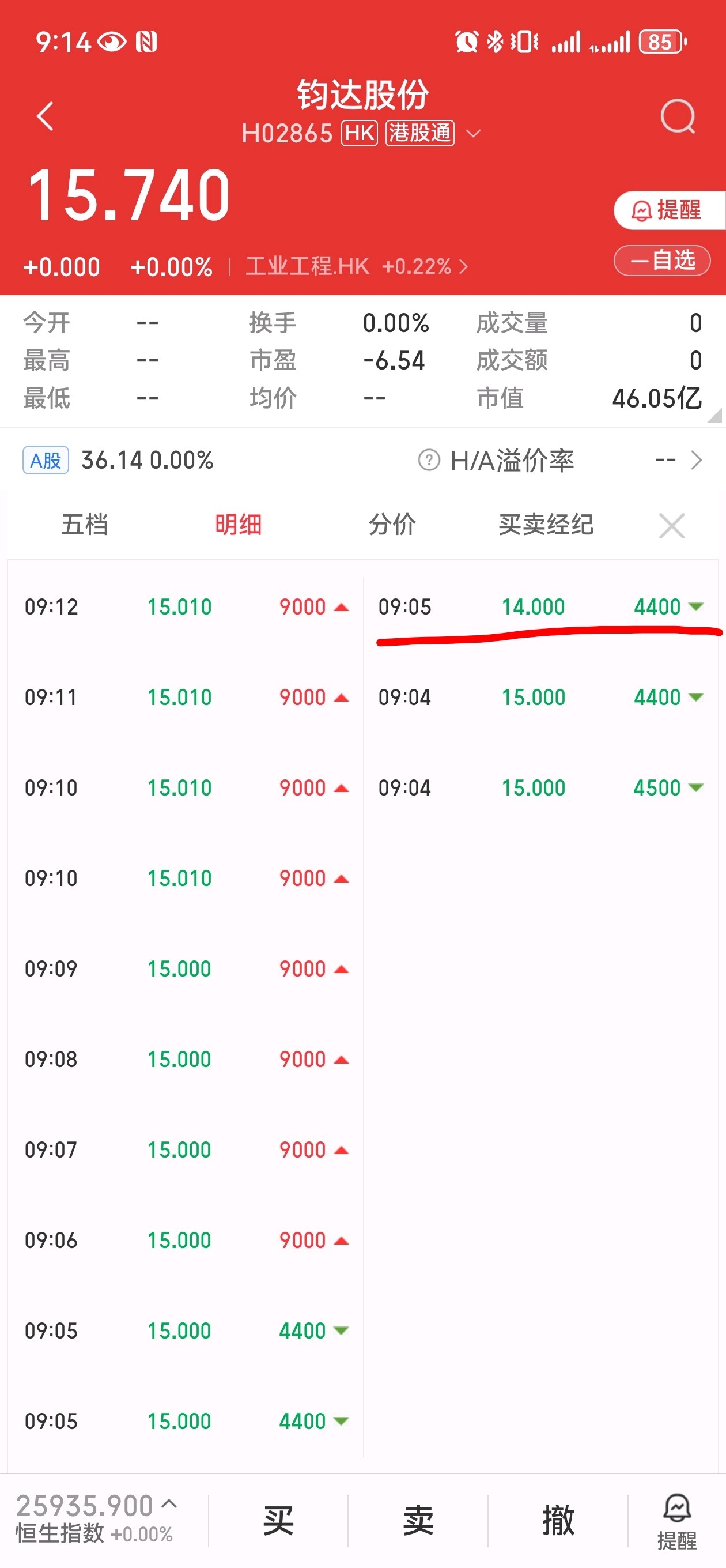The width and height of the screenshot is (726, 1568).
Task: Tap the HK market badge
Action: point(360,133)
